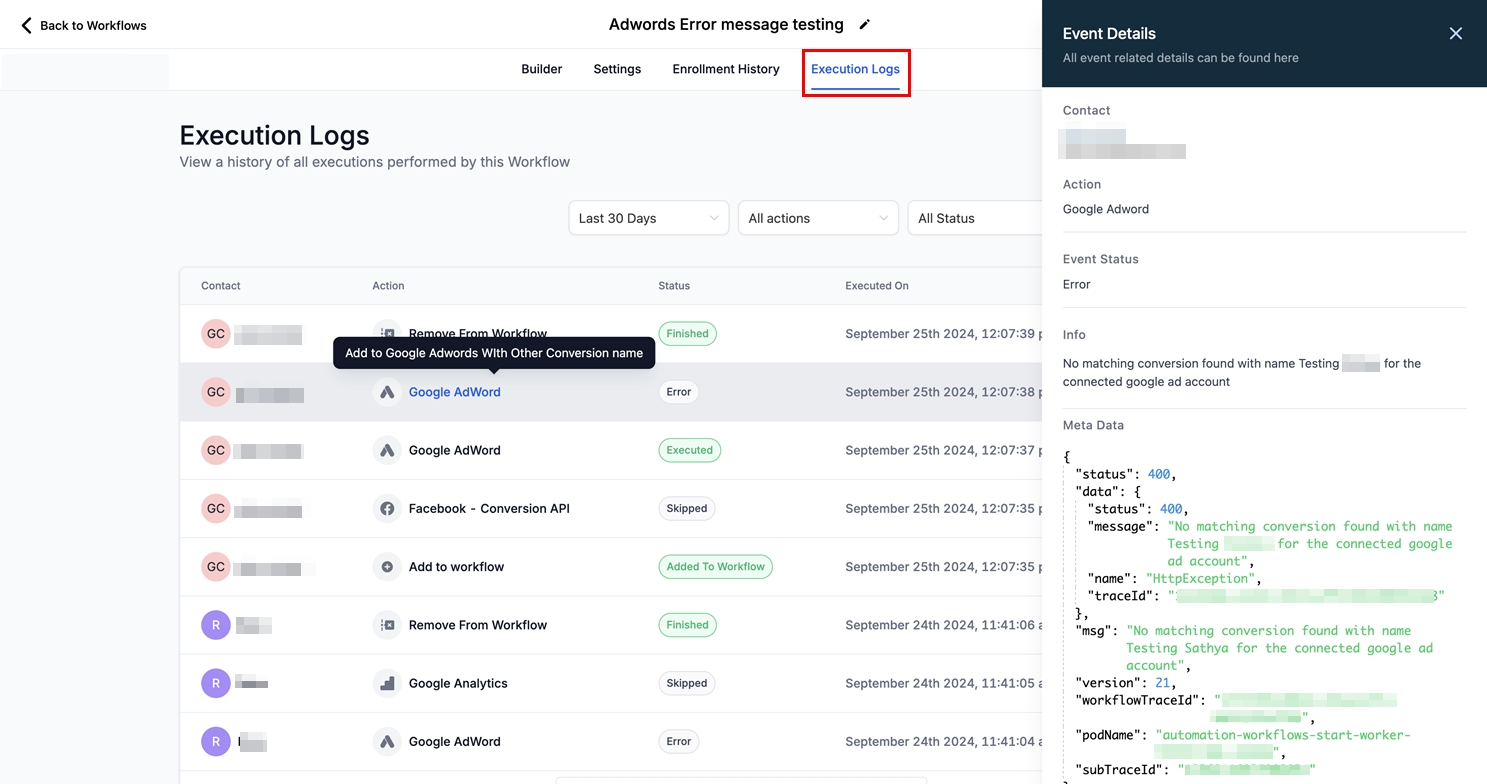Click the Facebook Conversion API icon

(x=387, y=508)
